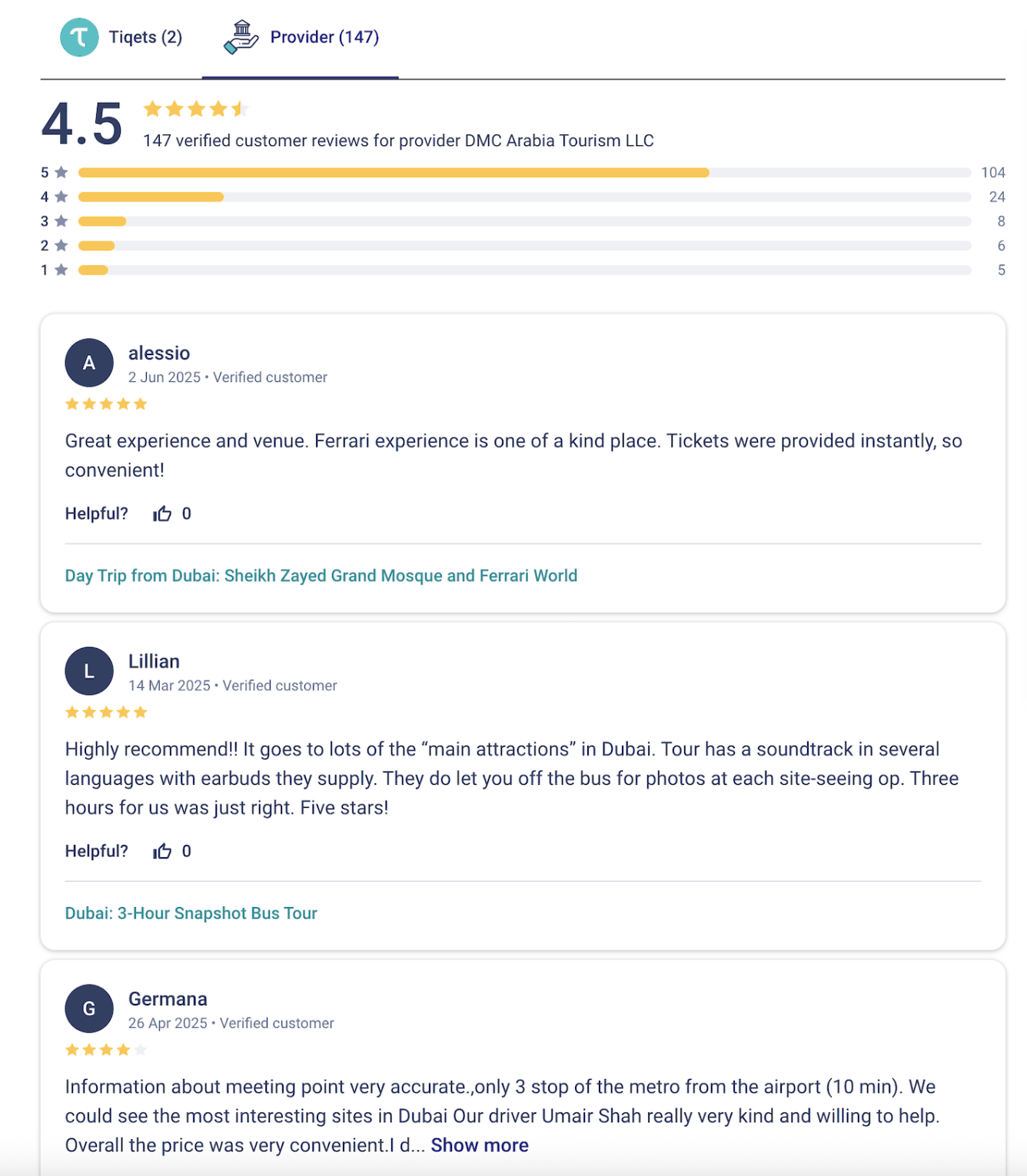The width and height of the screenshot is (1027, 1176).
Task: Click alessio's round 'A' avatar
Action: tap(89, 363)
